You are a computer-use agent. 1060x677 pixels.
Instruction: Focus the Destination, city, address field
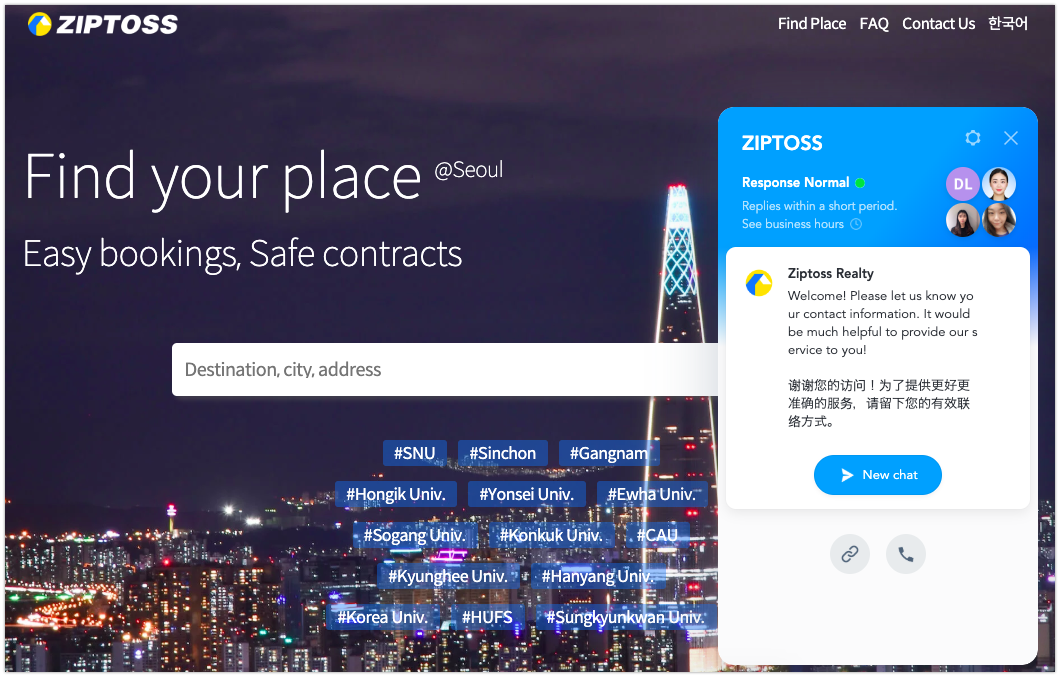(445, 369)
